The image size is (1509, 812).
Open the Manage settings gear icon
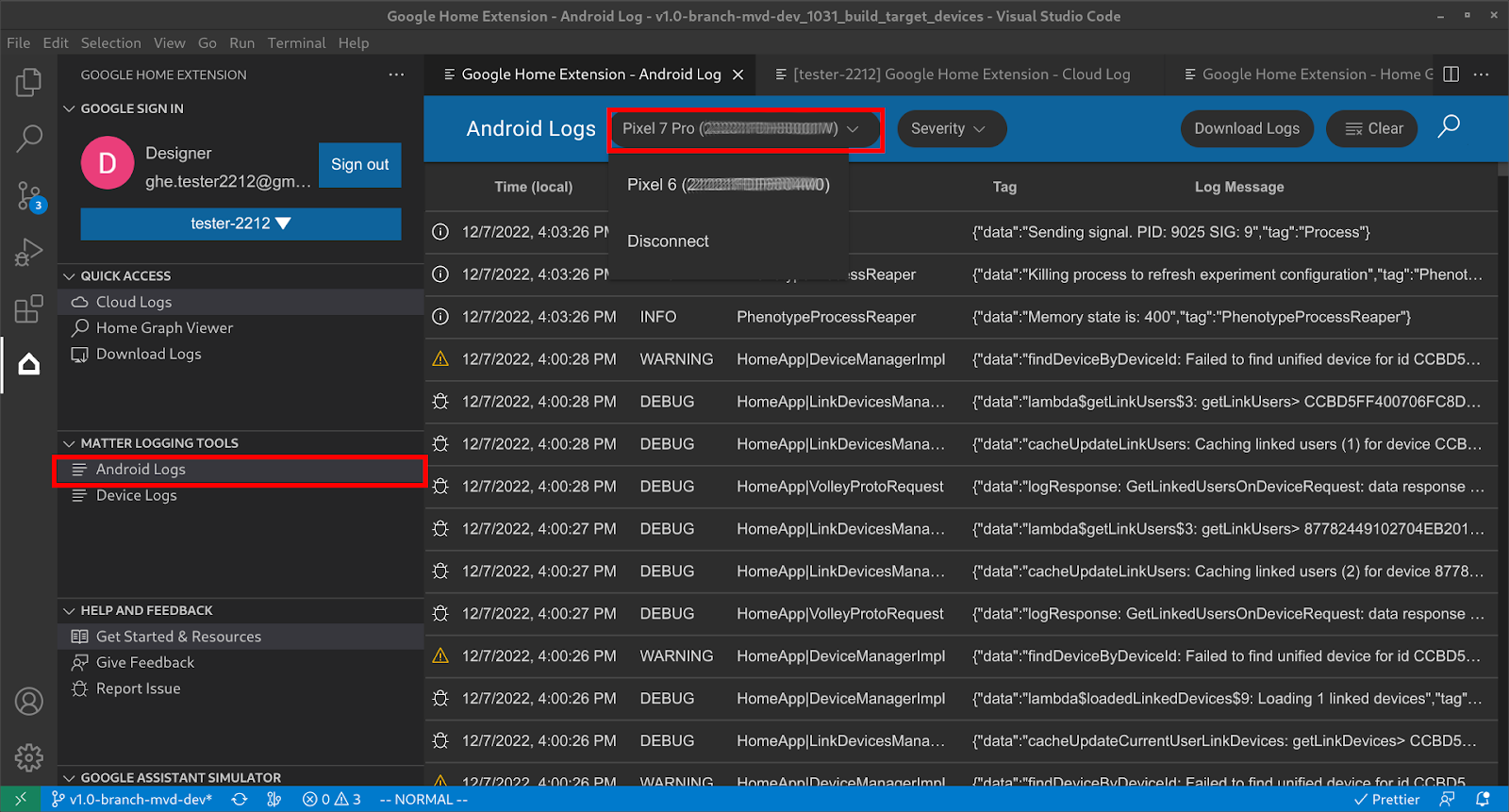28,756
